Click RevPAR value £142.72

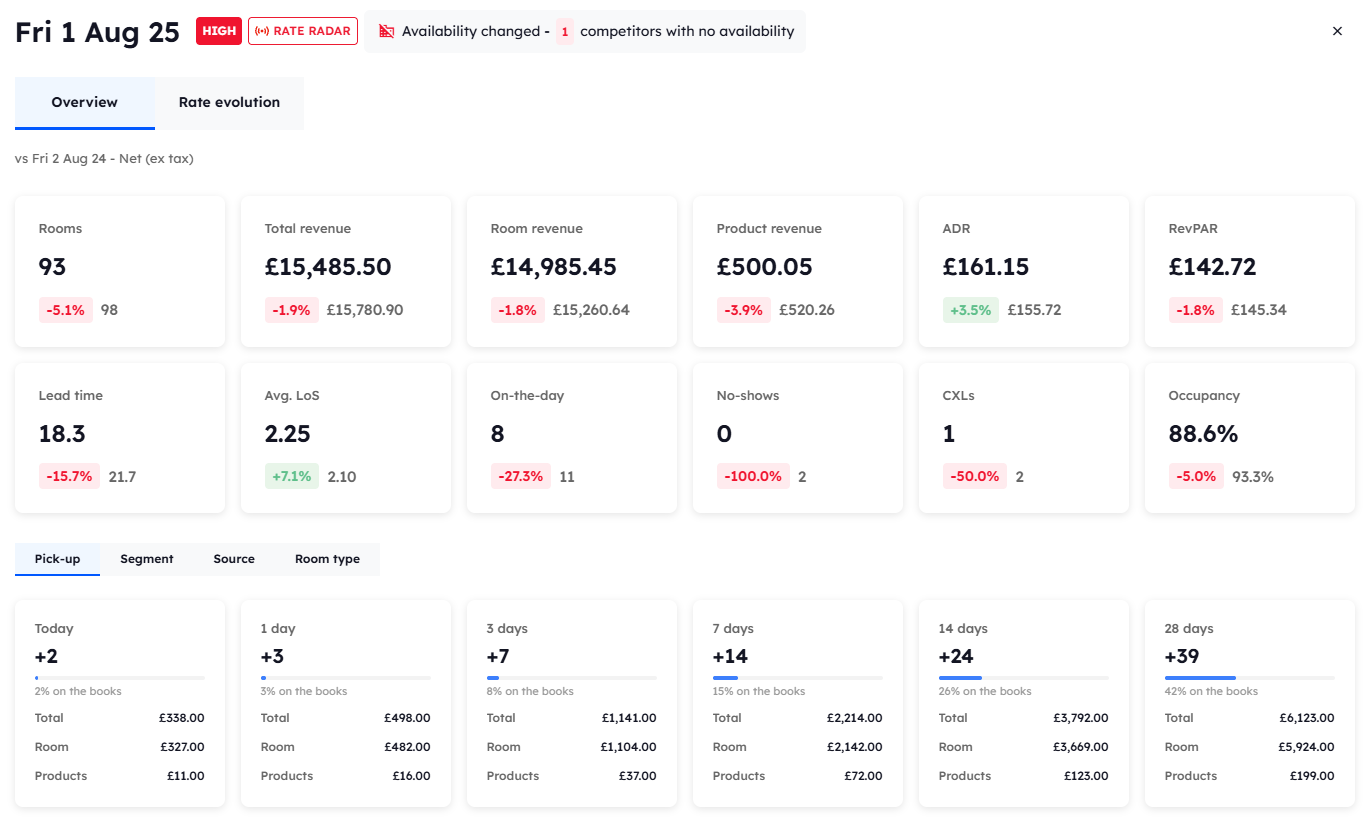point(1213,267)
